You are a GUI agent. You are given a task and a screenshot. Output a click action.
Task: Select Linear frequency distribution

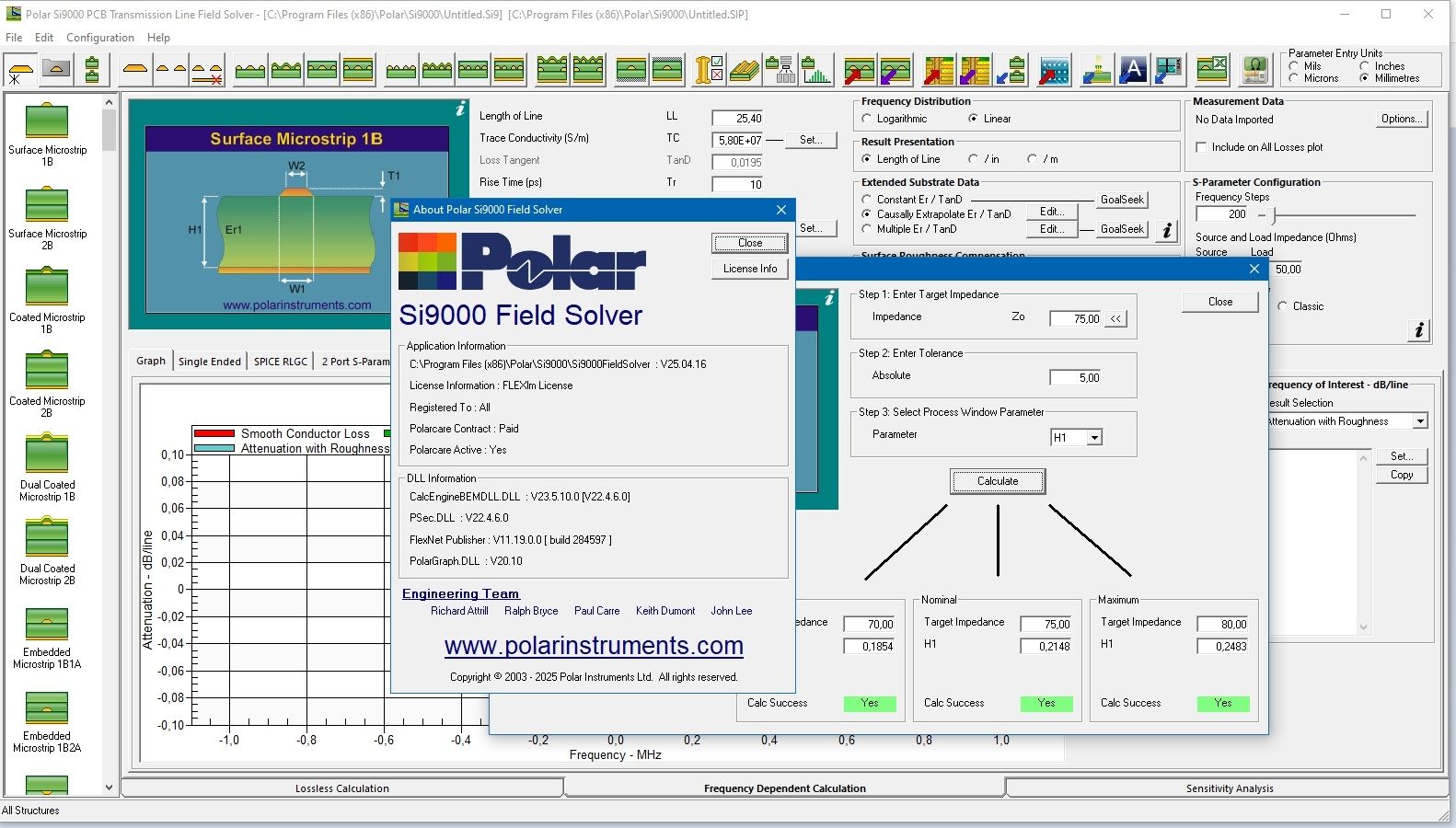point(989,119)
